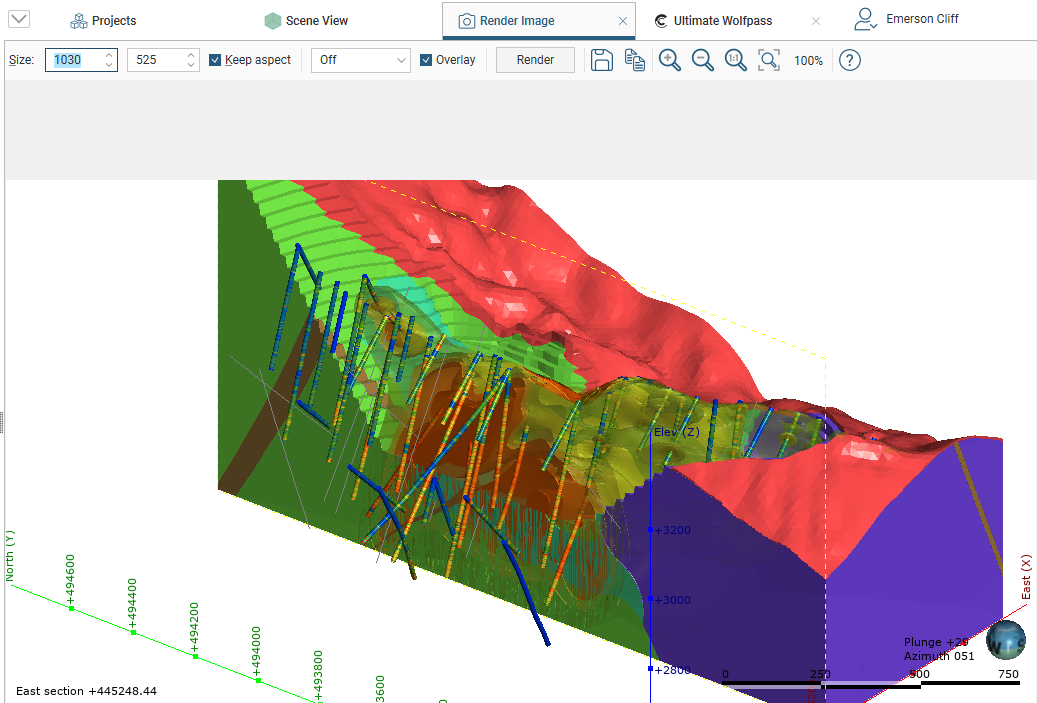Open the Scene View tab
The image size is (1037, 703).
(306, 21)
